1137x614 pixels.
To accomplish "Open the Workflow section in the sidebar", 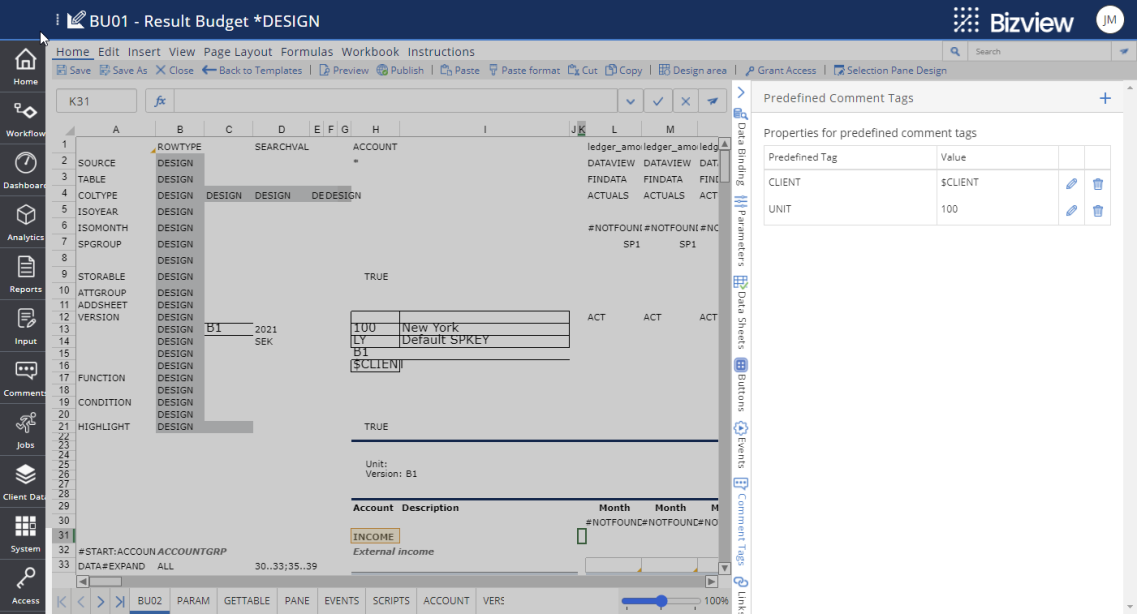I will (24, 118).
